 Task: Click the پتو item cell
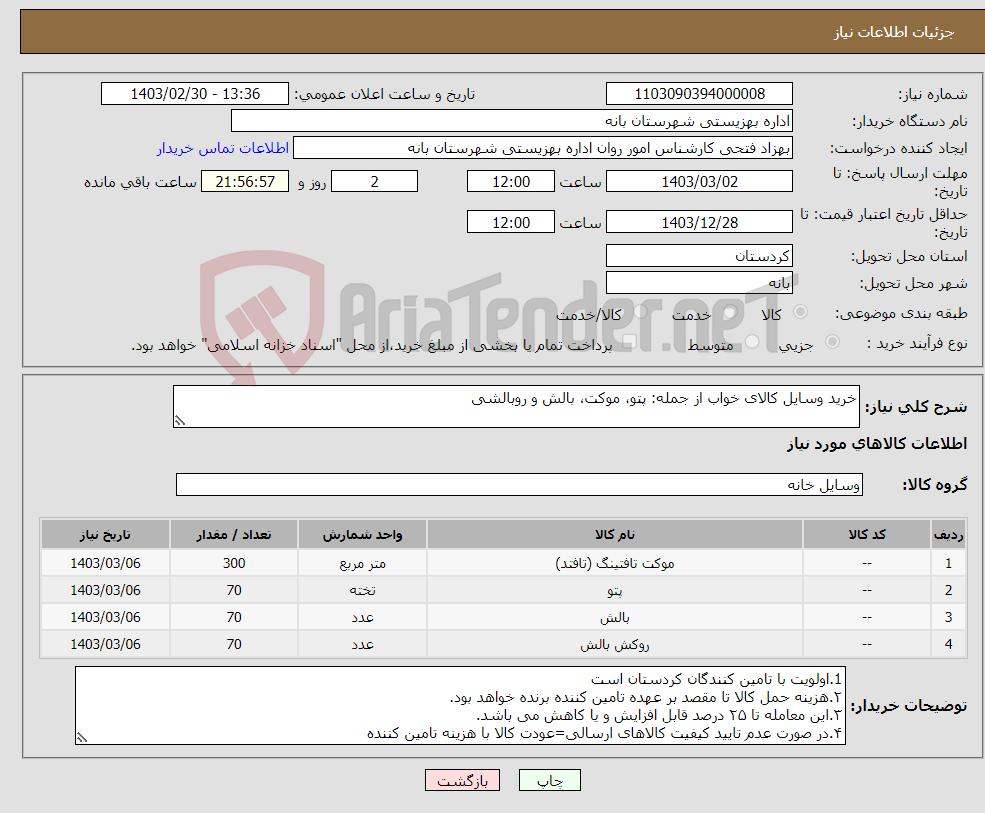(x=615, y=591)
